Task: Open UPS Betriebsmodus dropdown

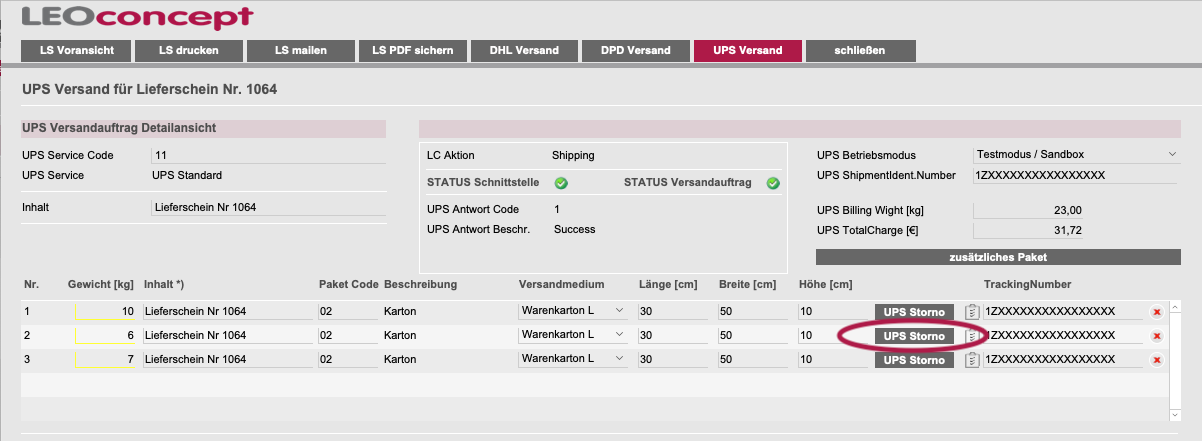Action: 1076,155
